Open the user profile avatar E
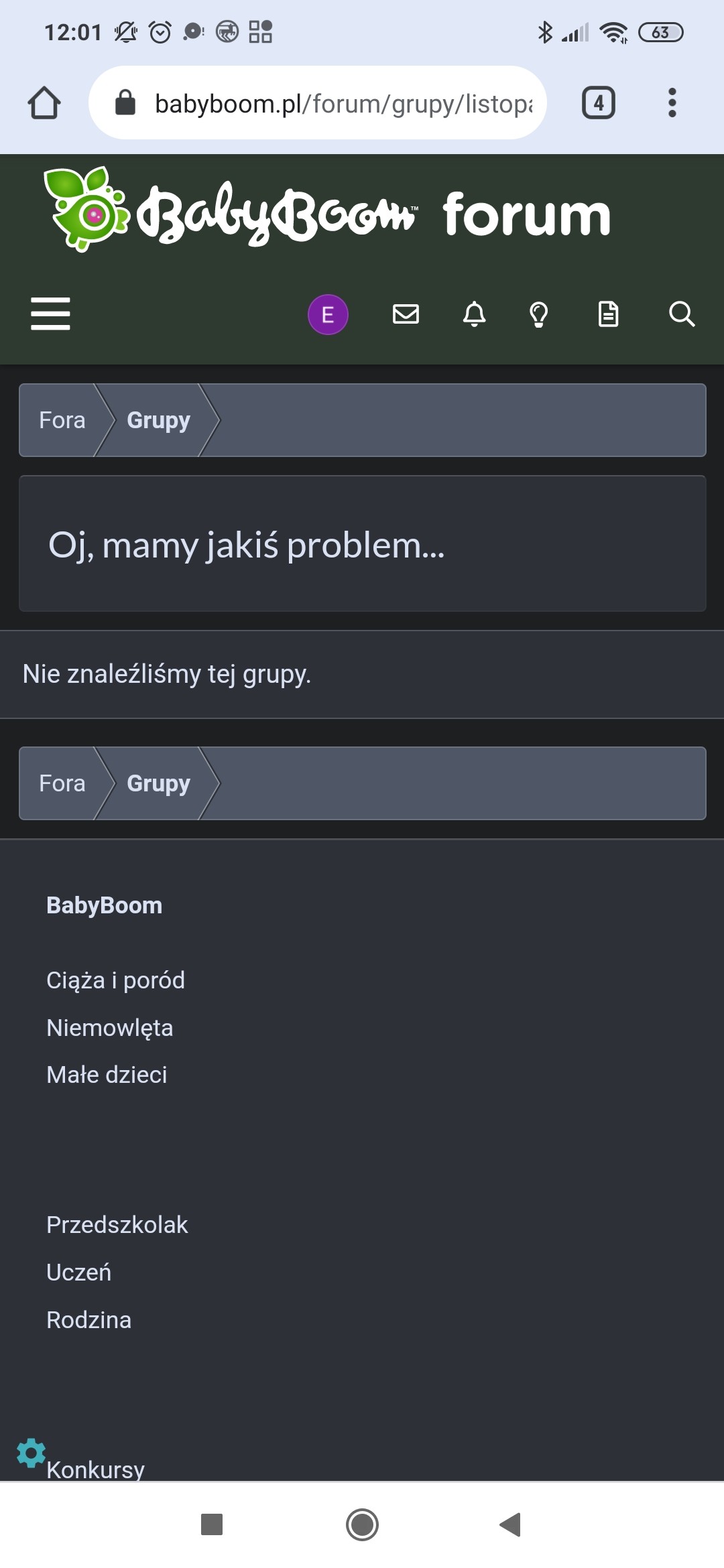Screen dimensions: 724x1568 328,314
